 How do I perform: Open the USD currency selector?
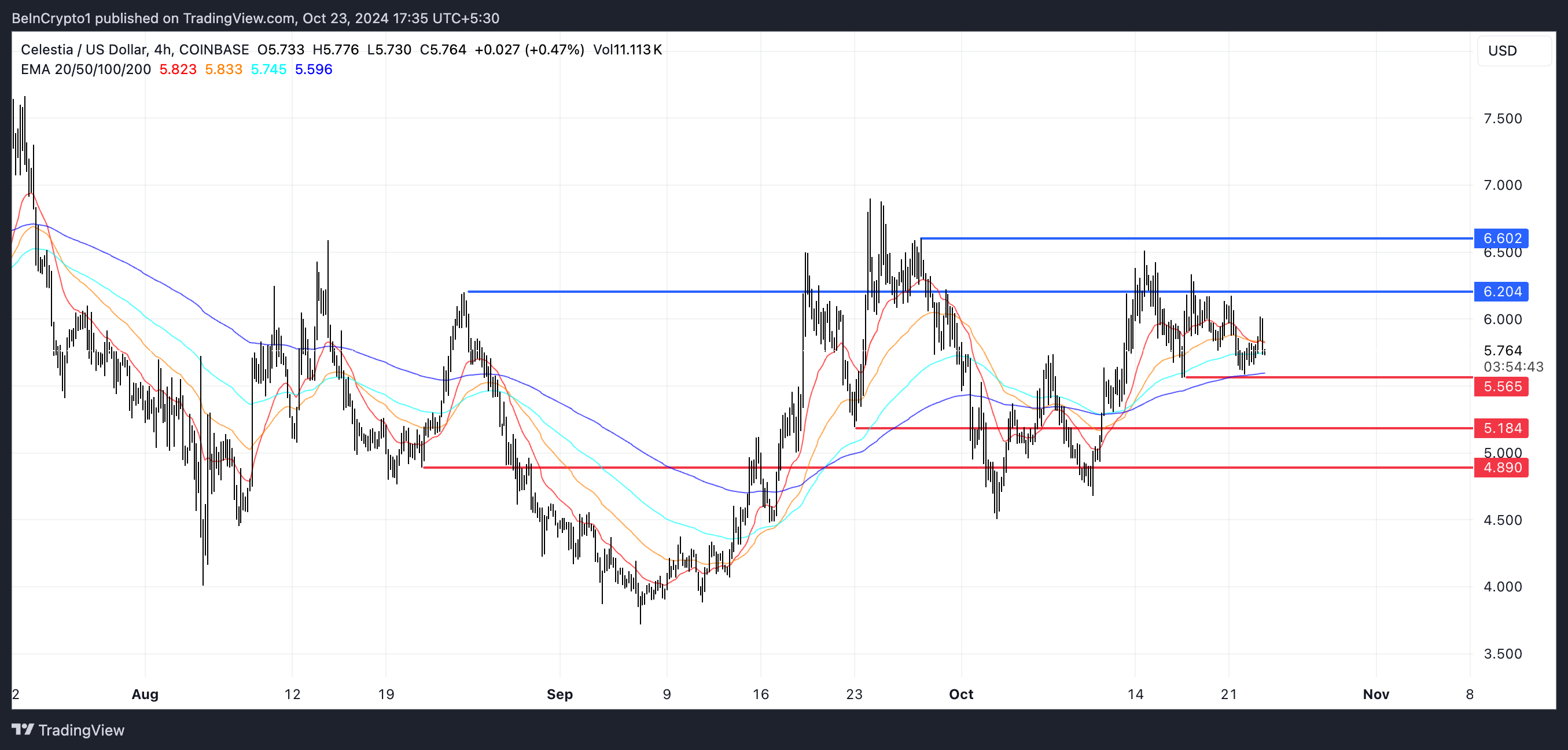pyautogui.click(x=1513, y=50)
